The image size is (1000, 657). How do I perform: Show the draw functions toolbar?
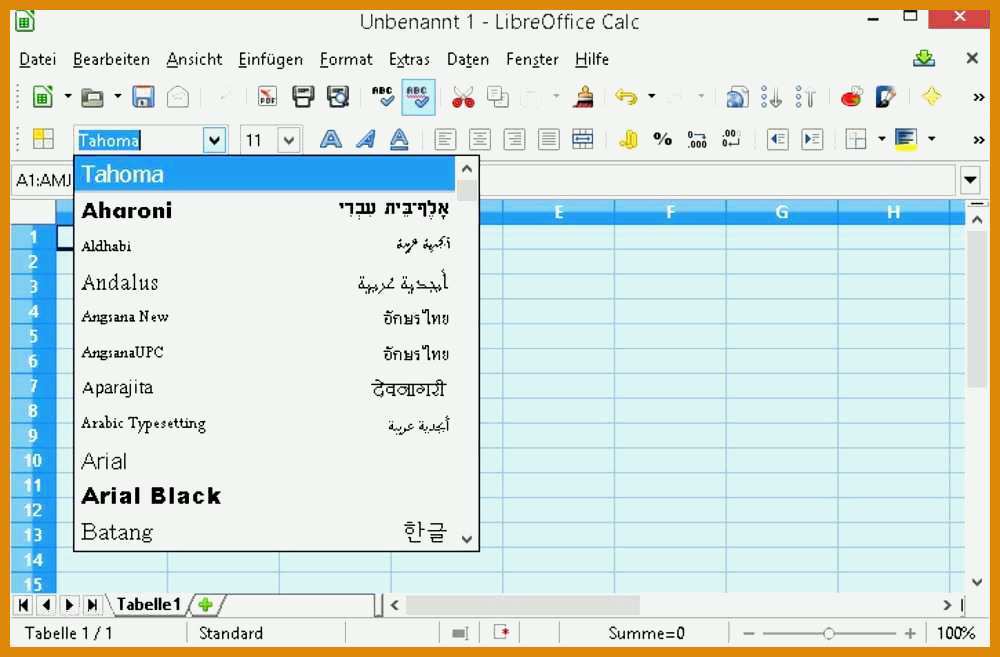tap(886, 97)
